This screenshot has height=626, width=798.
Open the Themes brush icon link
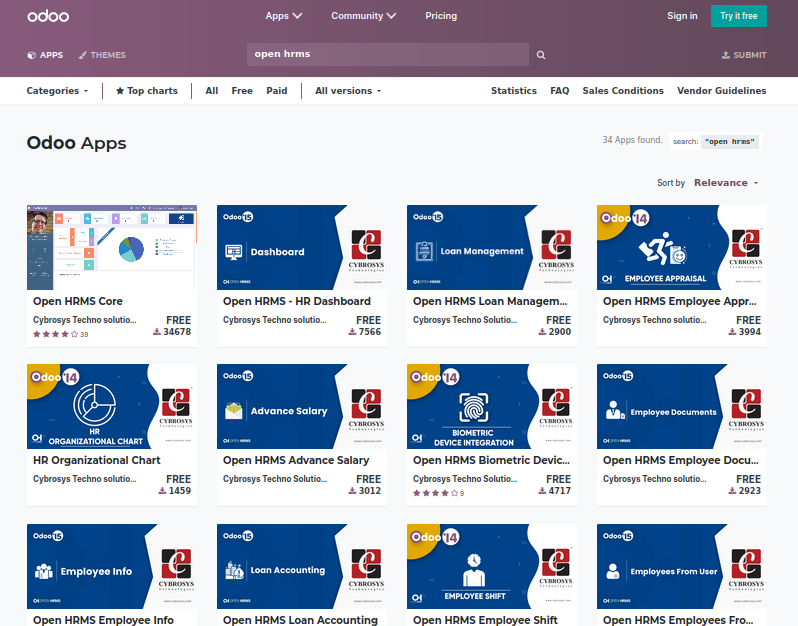click(x=102, y=55)
